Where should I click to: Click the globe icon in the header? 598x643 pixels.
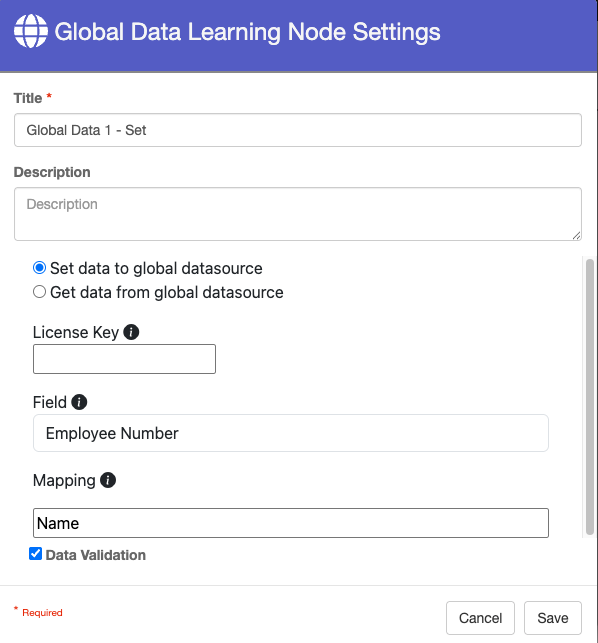click(31, 31)
